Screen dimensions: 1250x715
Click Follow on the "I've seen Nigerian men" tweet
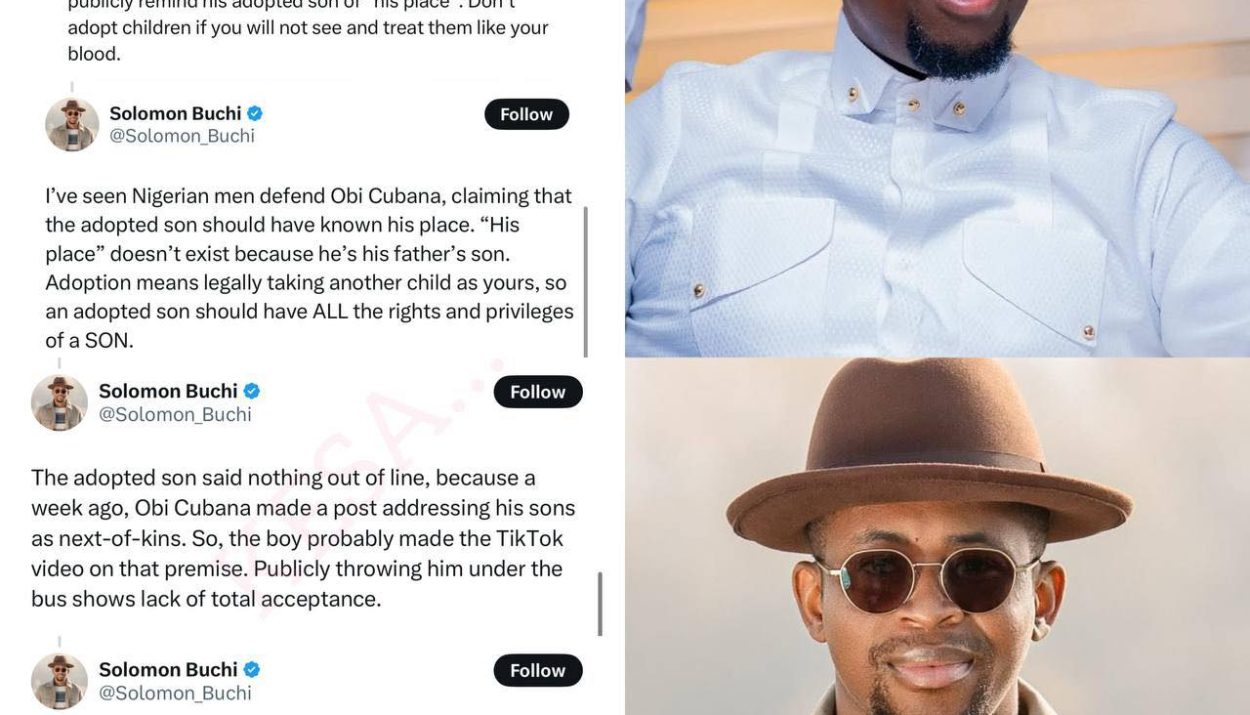526,114
